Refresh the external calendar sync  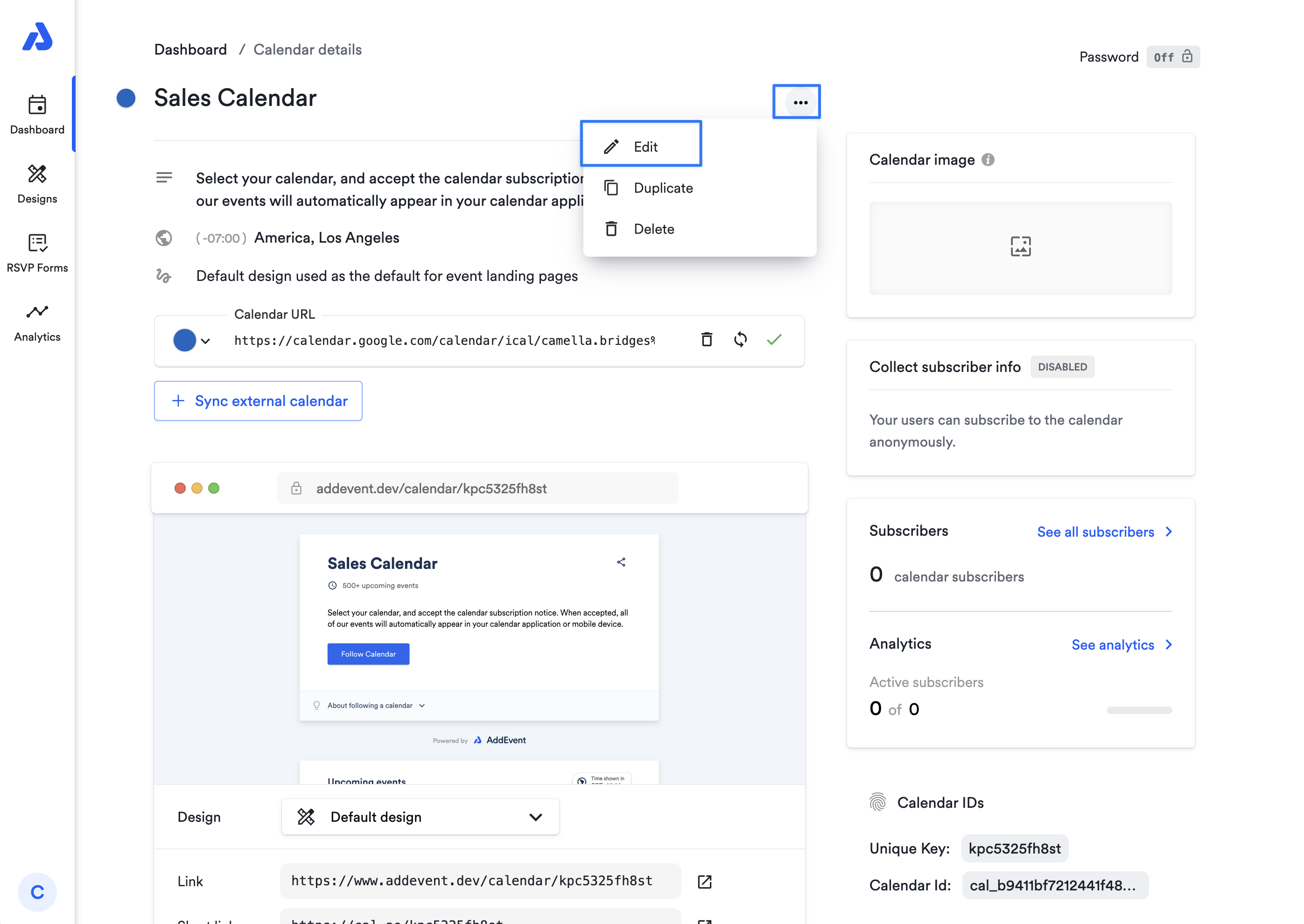[740, 340]
